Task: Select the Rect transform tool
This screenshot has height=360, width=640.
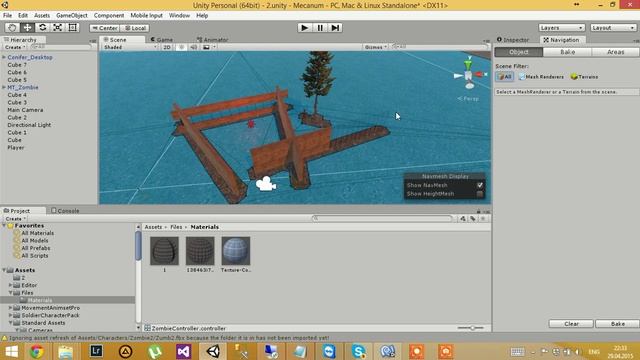Action: [x=73, y=27]
